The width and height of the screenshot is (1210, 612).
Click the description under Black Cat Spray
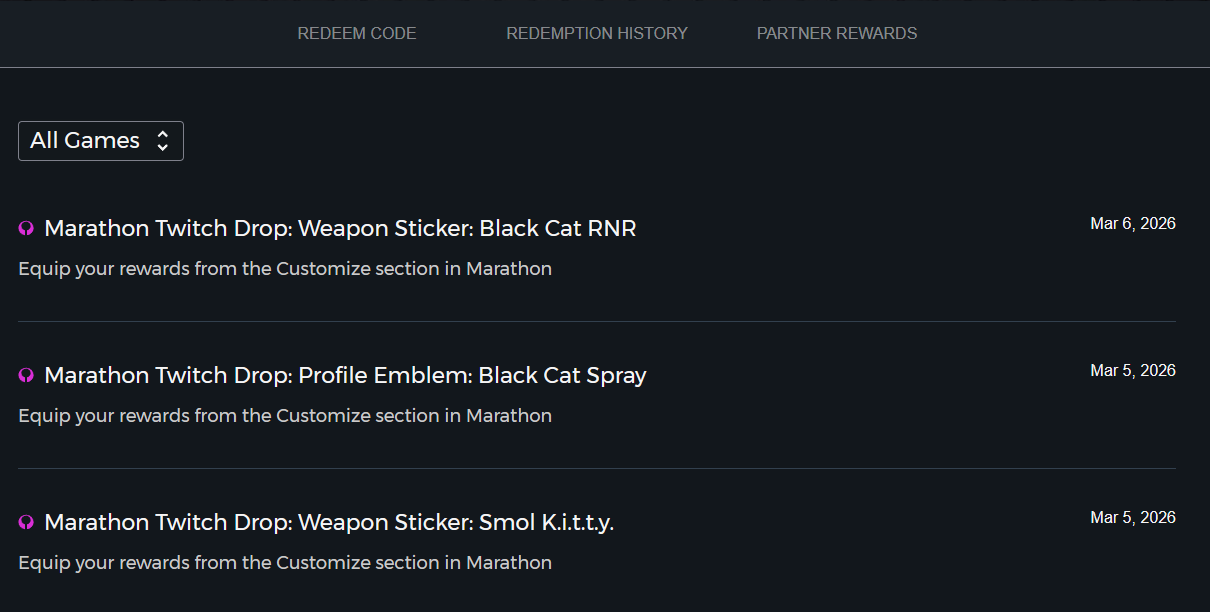[x=285, y=416]
